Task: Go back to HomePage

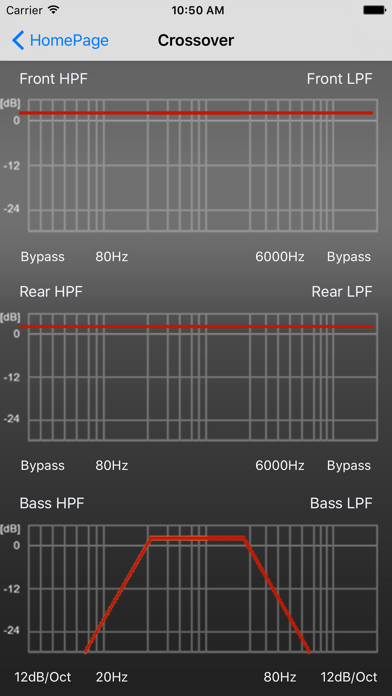Action: pos(60,40)
